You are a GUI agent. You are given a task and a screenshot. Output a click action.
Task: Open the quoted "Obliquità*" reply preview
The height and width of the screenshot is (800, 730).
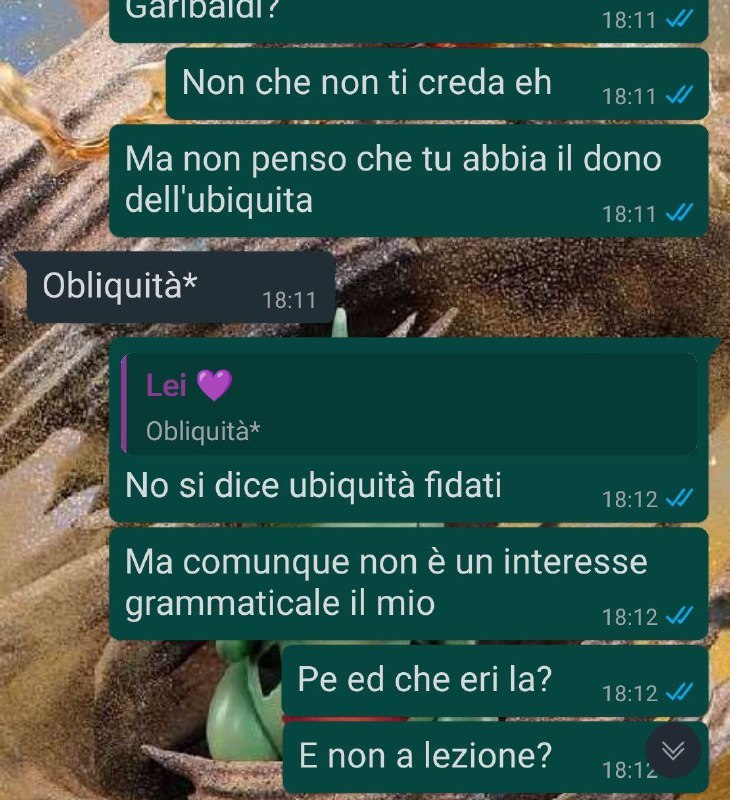[x=409, y=404]
